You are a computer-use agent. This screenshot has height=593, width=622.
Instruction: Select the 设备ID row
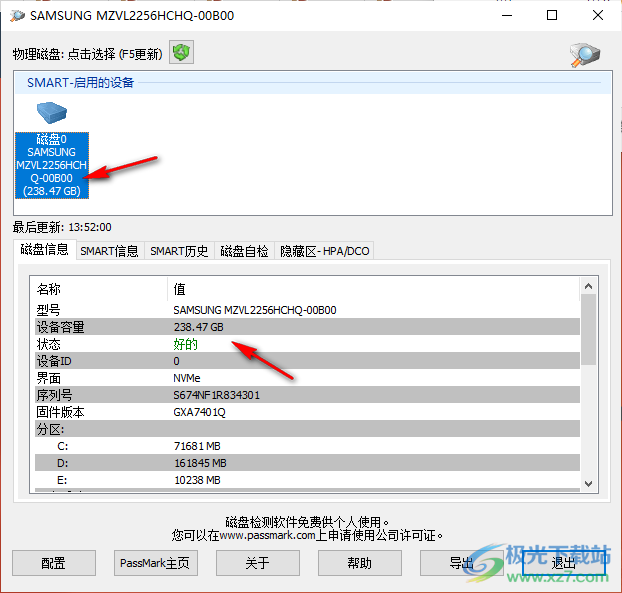tap(307, 361)
